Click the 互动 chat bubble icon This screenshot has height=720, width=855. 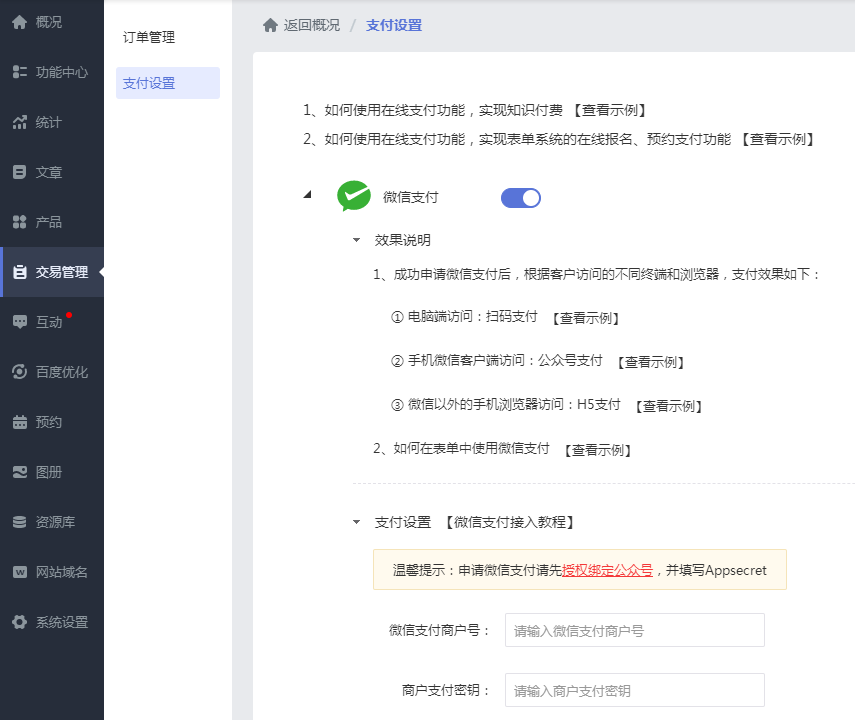pos(20,322)
